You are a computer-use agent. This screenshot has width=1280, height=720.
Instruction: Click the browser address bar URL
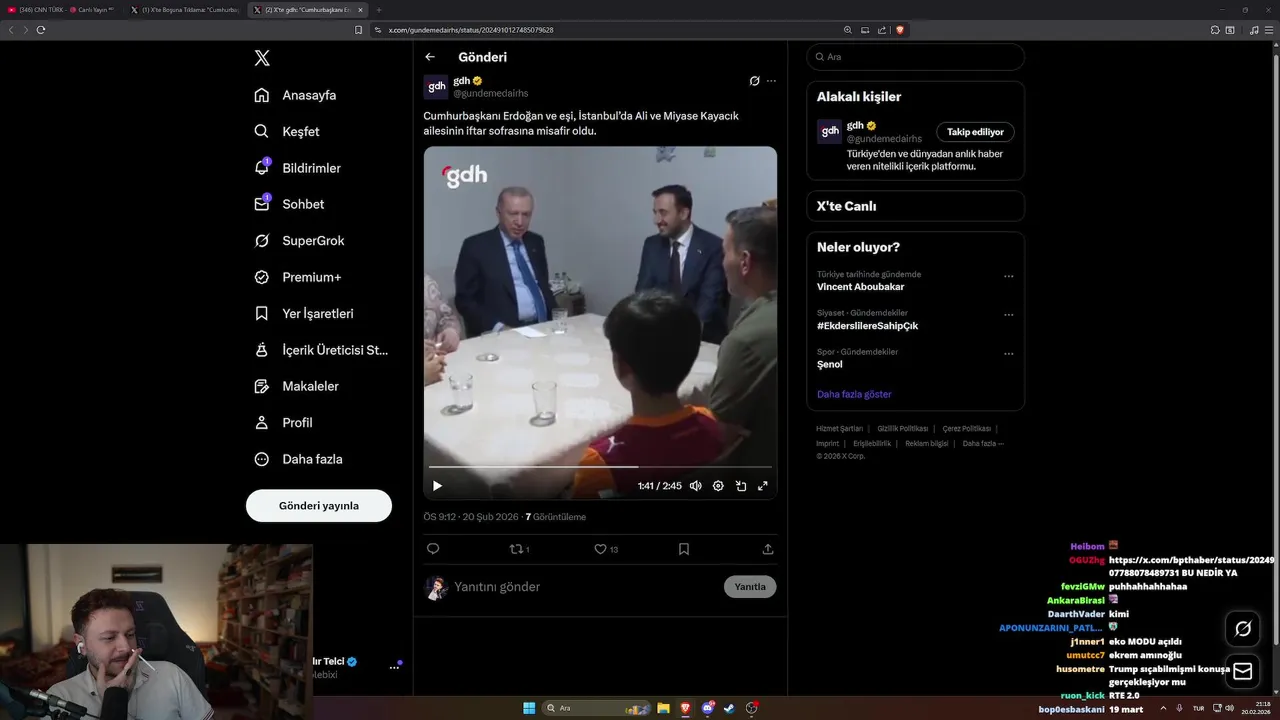tap(471, 30)
